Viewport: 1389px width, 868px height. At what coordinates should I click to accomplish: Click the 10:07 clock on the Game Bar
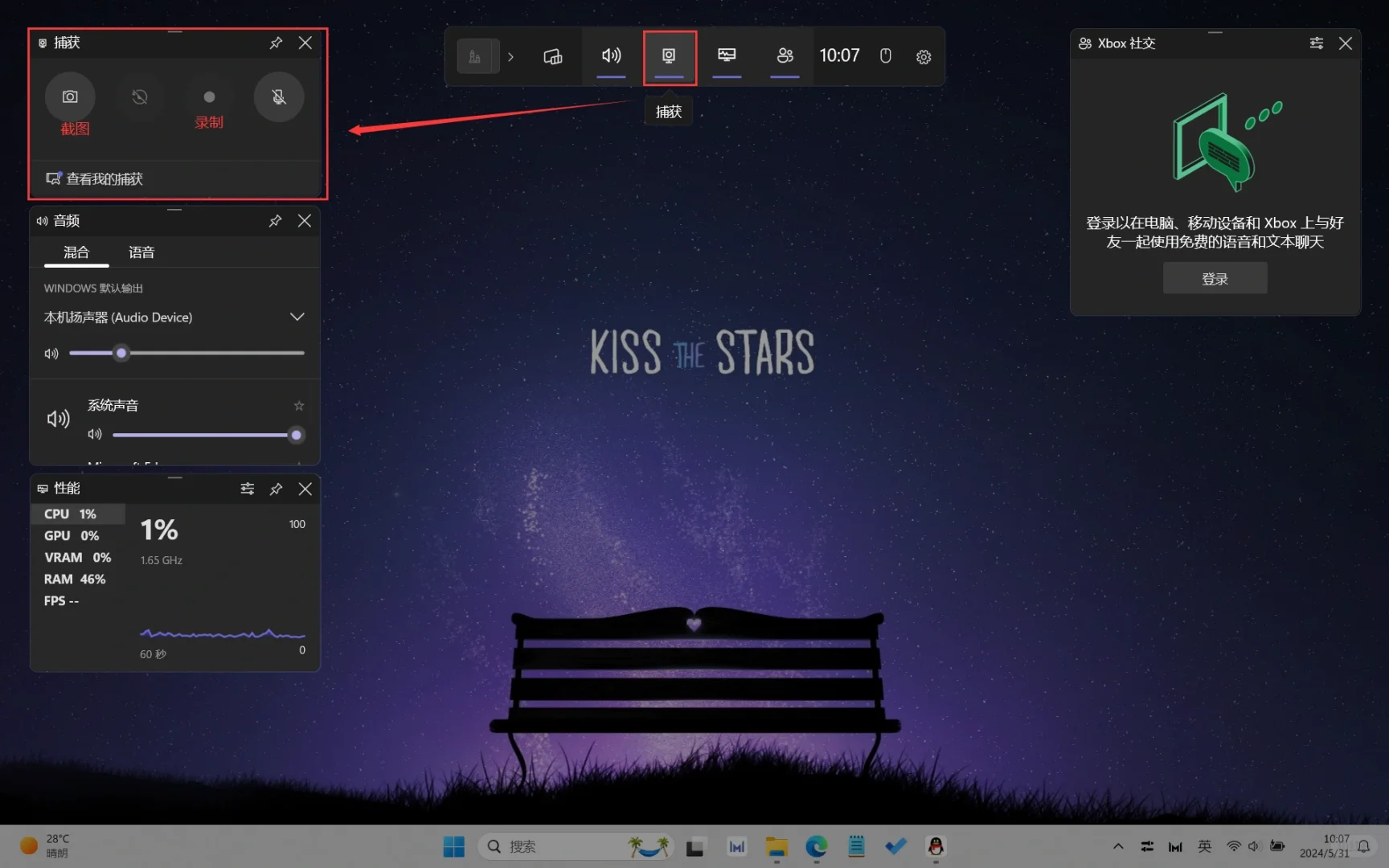click(839, 55)
